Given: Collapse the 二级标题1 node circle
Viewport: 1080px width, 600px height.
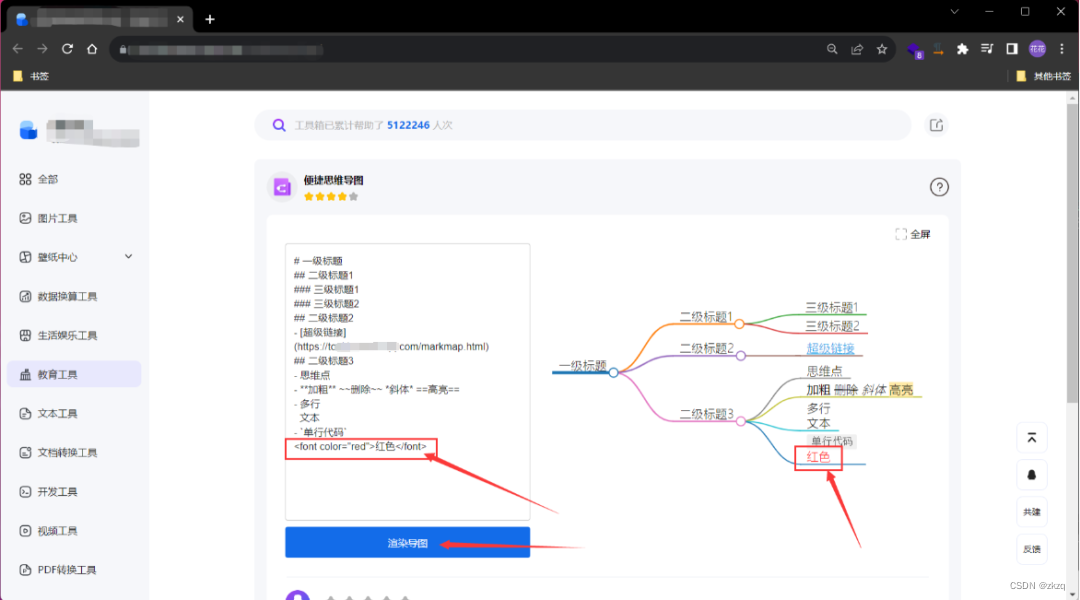Looking at the screenshot, I should [x=739, y=324].
